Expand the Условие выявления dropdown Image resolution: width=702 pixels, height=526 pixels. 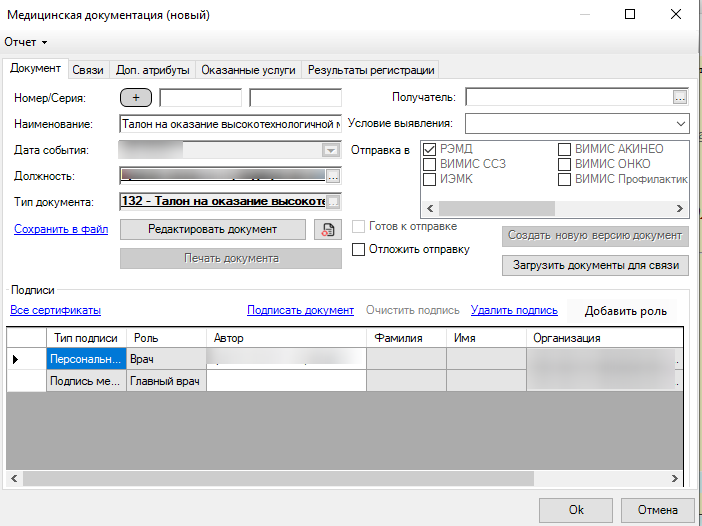pyautogui.click(x=681, y=124)
